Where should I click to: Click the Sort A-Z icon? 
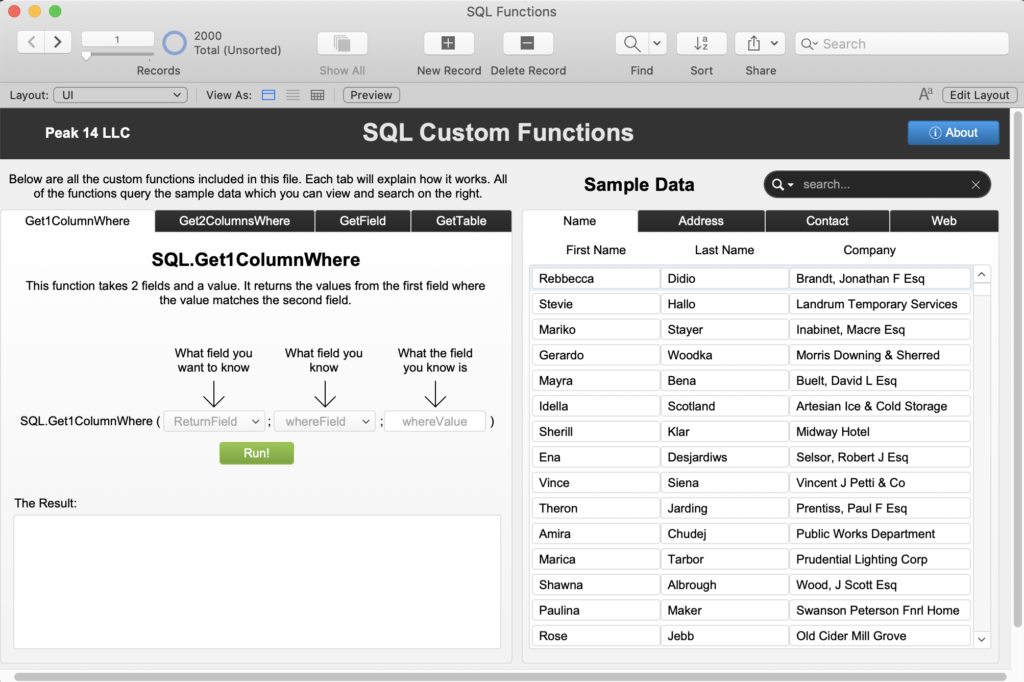click(x=701, y=43)
